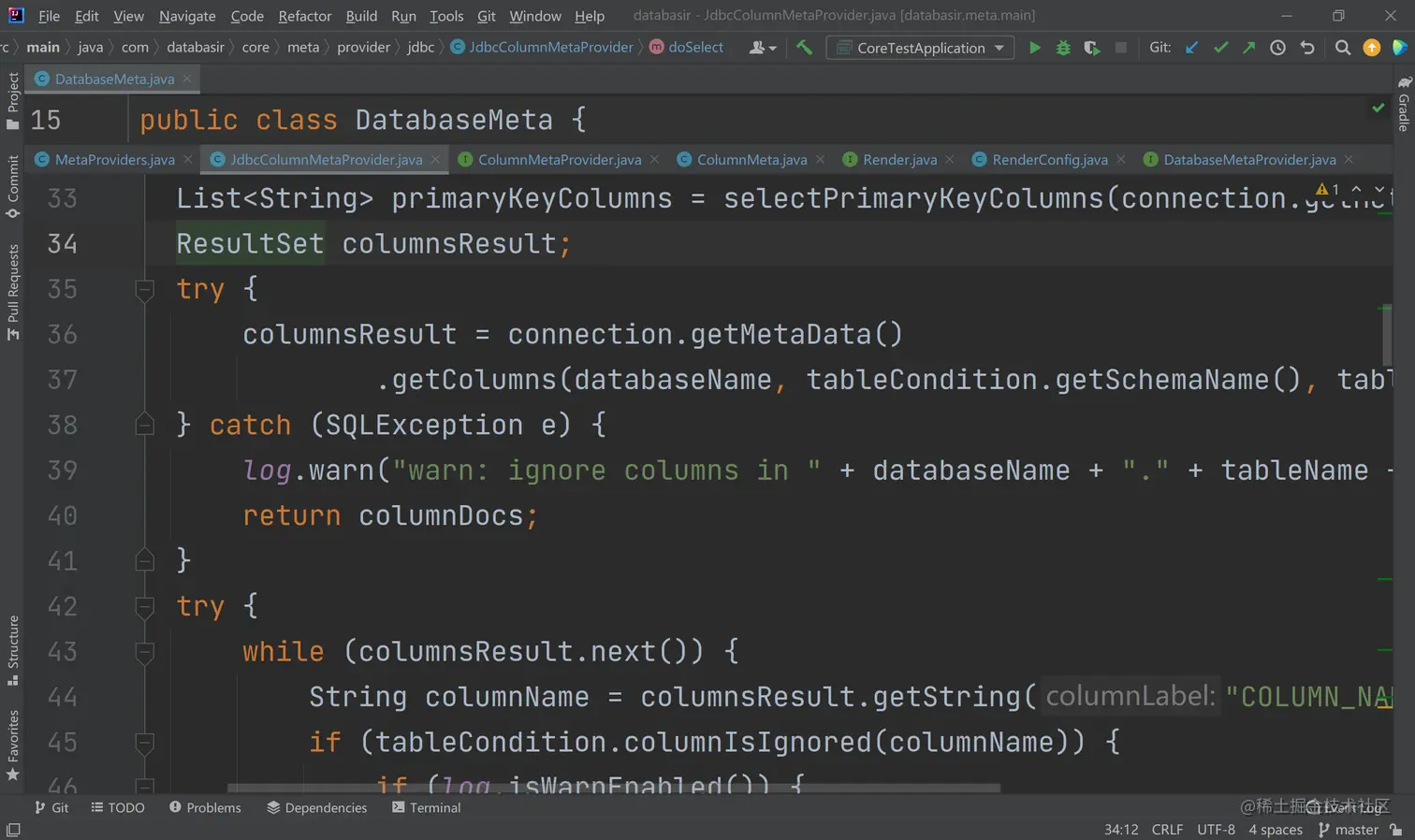Switch to the Render.java tab
The width and height of the screenshot is (1415, 840).
pyautogui.click(x=899, y=159)
